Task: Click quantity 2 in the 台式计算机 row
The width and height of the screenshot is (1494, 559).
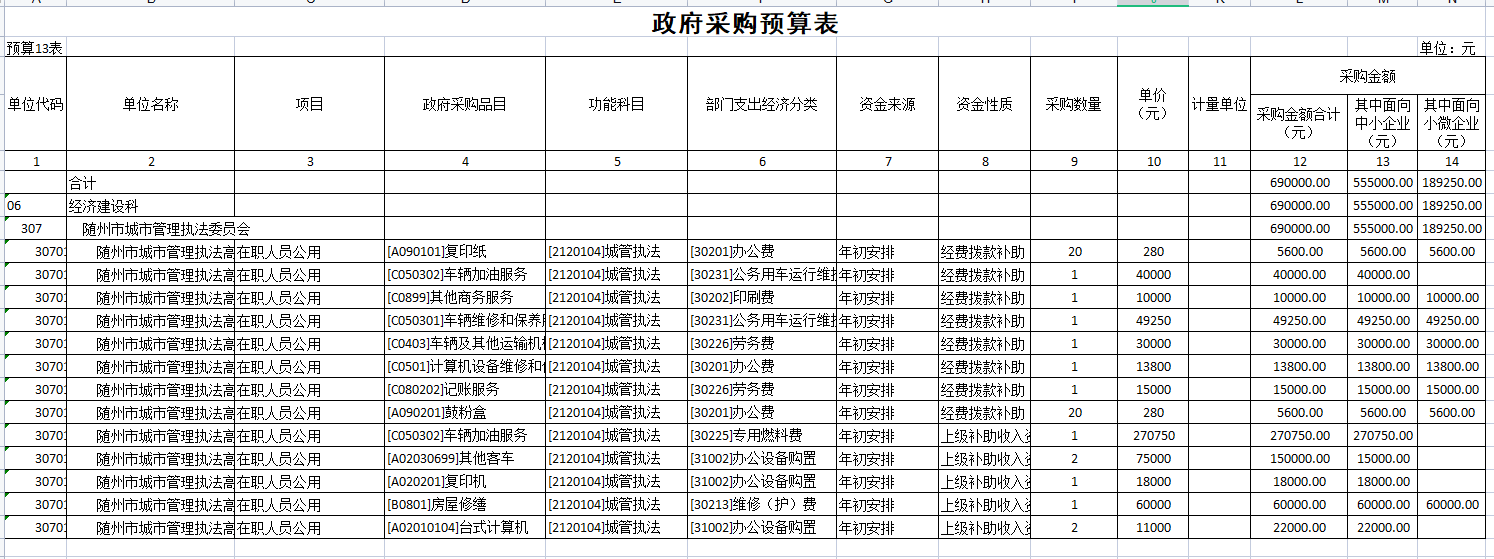Action: click(x=1074, y=528)
